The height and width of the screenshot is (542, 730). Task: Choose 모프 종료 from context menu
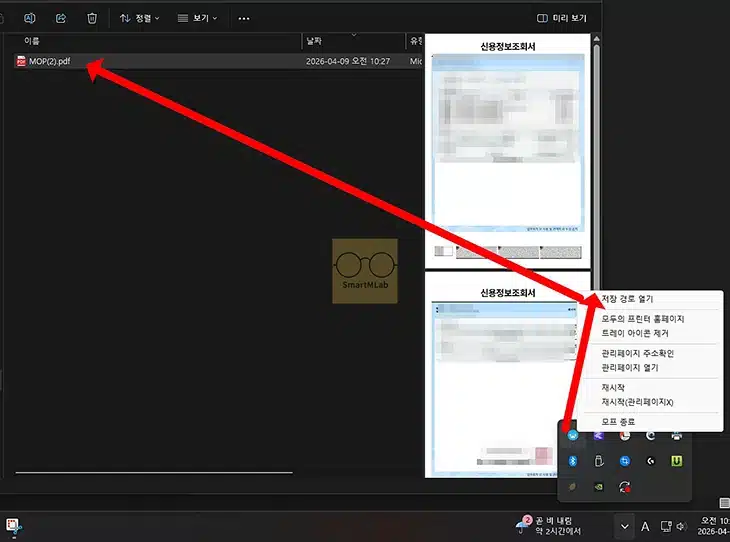(x=618, y=422)
